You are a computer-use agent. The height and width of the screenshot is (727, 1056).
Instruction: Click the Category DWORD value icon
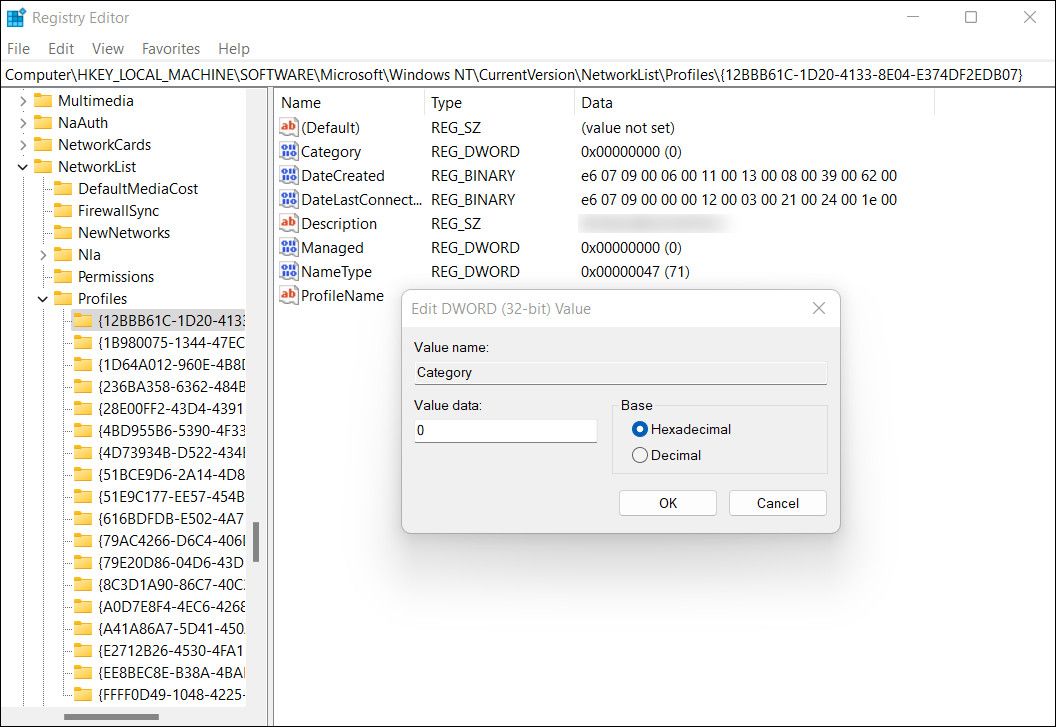click(x=288, y=152)
